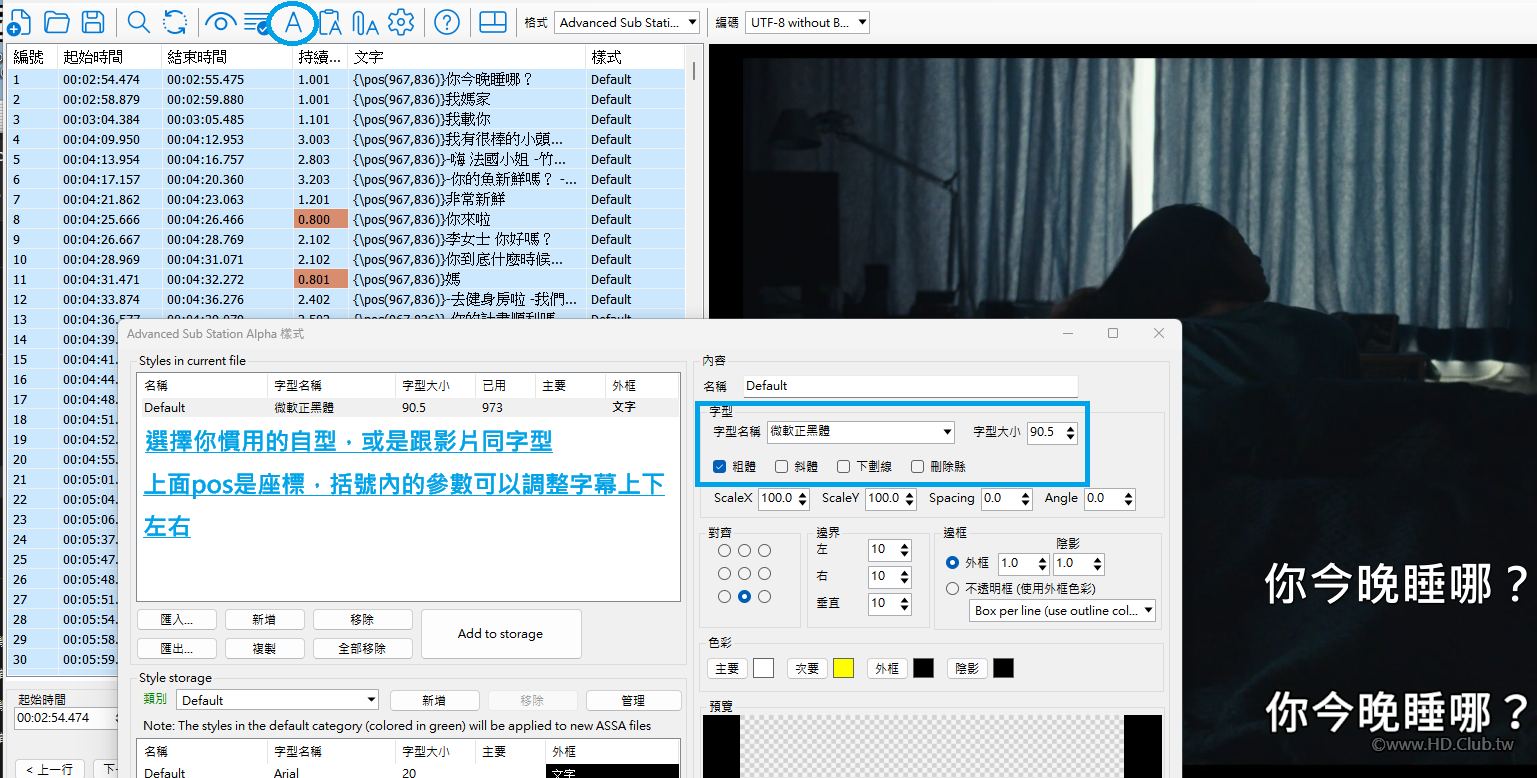
Task: Run spell check from the toolbar
Action: click(257, 22)
